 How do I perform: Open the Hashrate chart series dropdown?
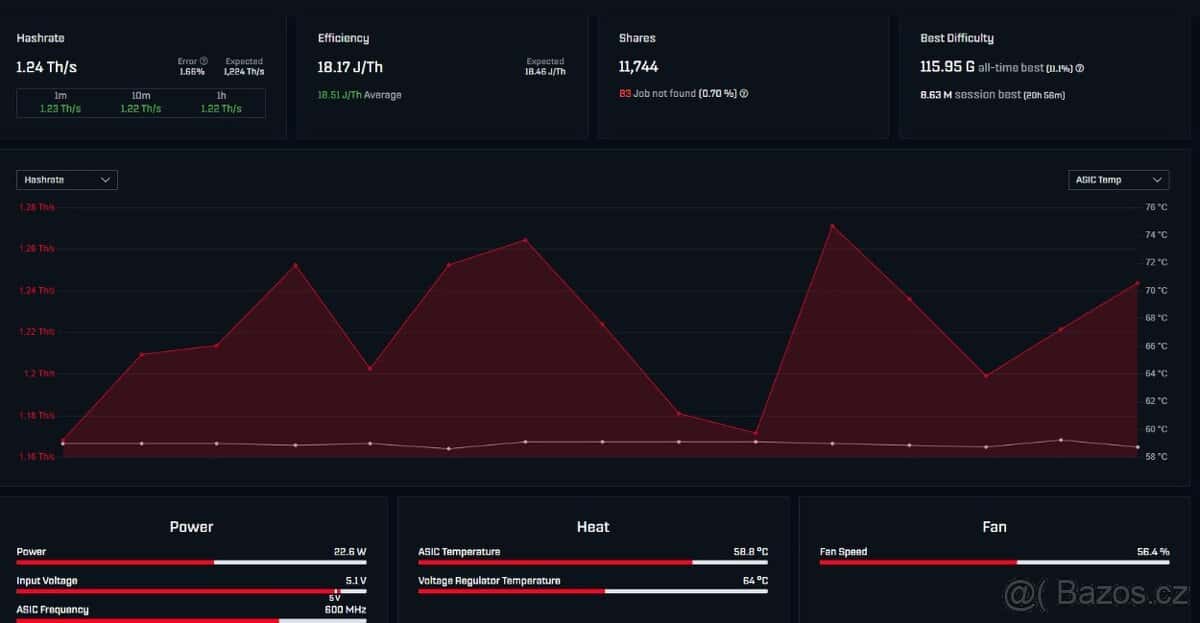point(67,180)
